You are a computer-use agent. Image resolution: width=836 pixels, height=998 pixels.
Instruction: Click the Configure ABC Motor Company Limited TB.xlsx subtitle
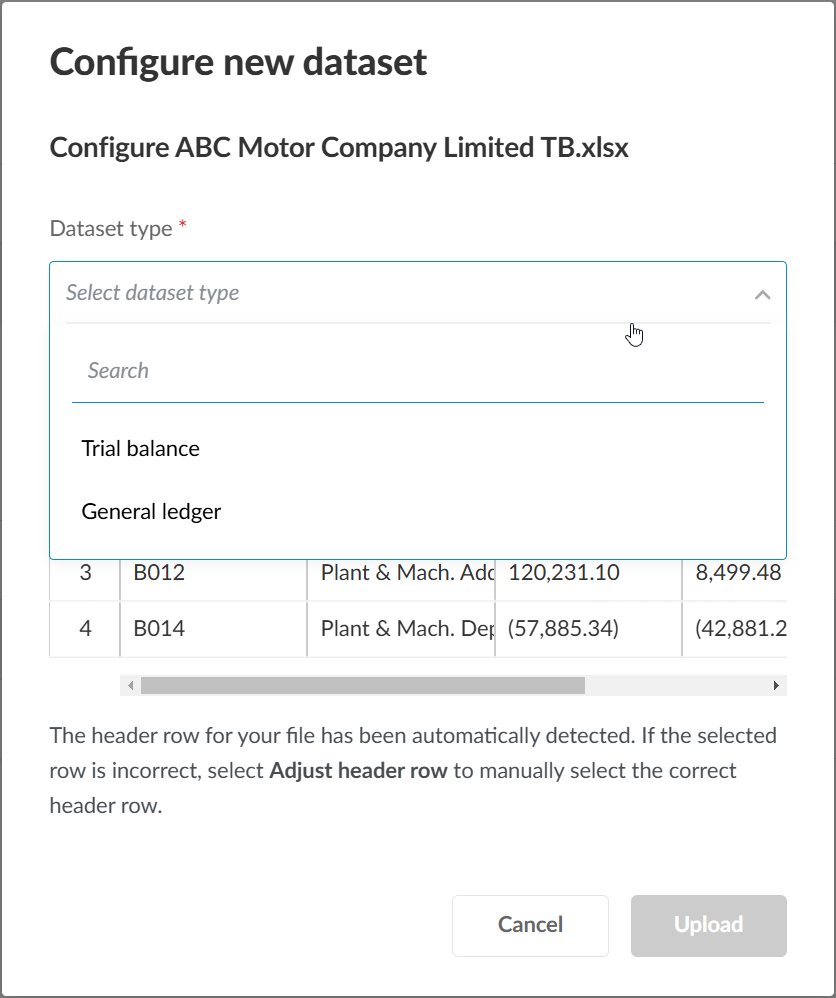coord(339,148)
